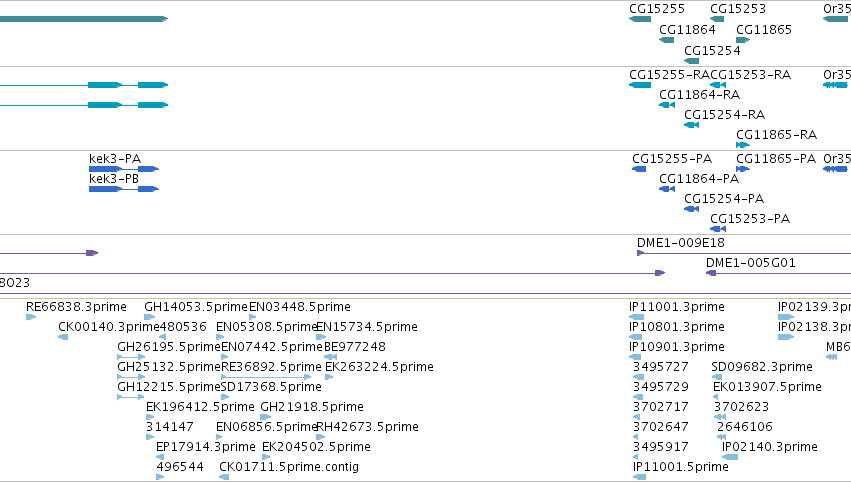Click EST entry 496544
The image size is (851, 482).
click(180, 467)
